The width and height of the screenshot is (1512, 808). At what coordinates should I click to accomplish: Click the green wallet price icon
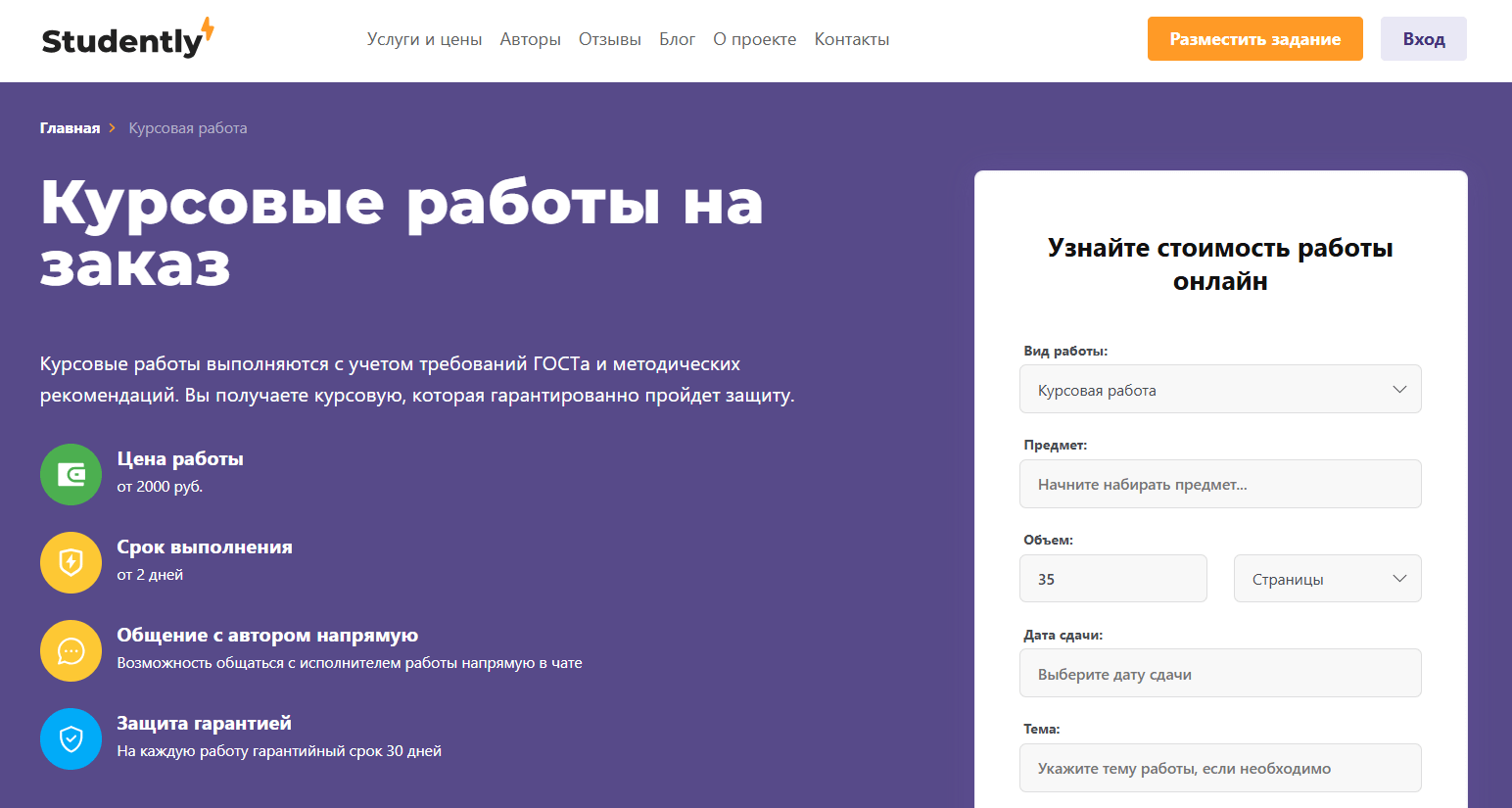click(71, 475)
